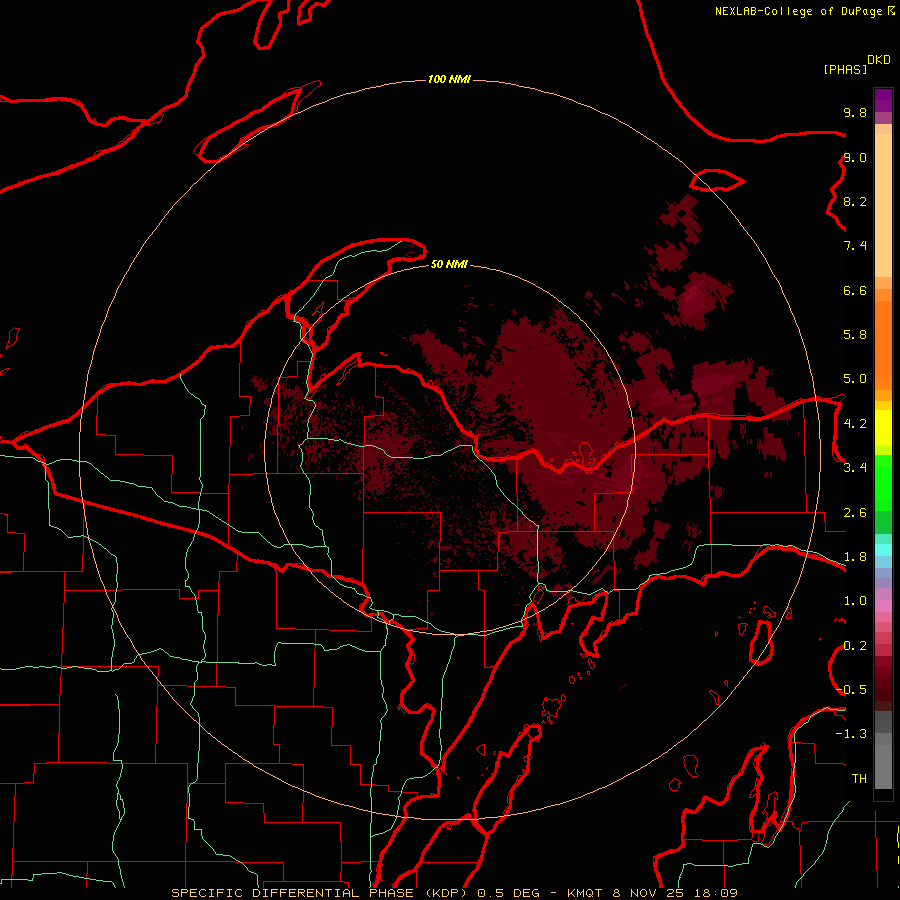This screenshot has height=900, width=900.
Task: Click the 4.2 scale value
Action: click(x=855, y=424)
